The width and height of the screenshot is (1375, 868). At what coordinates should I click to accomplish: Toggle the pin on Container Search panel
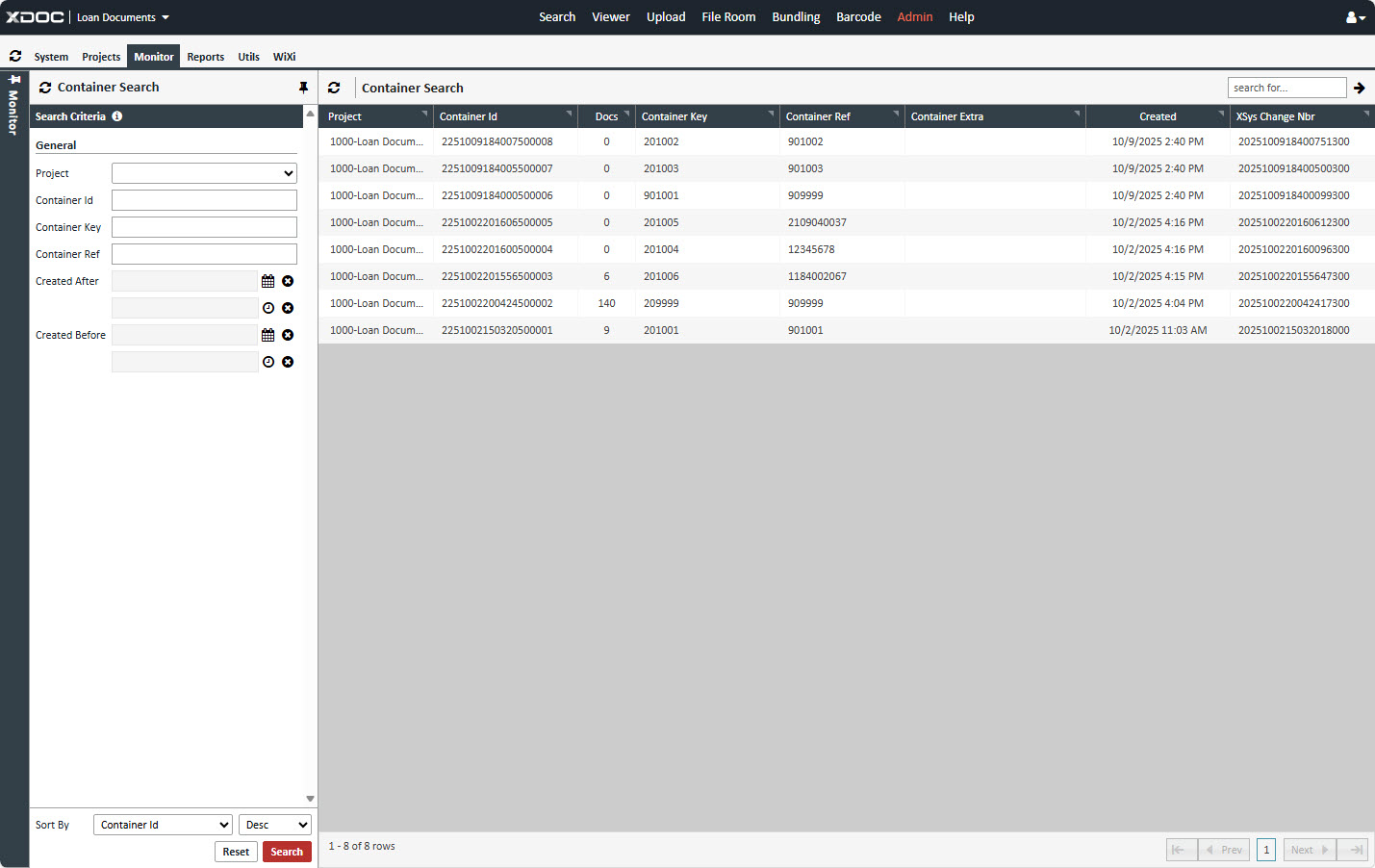(x=303, y=88)
